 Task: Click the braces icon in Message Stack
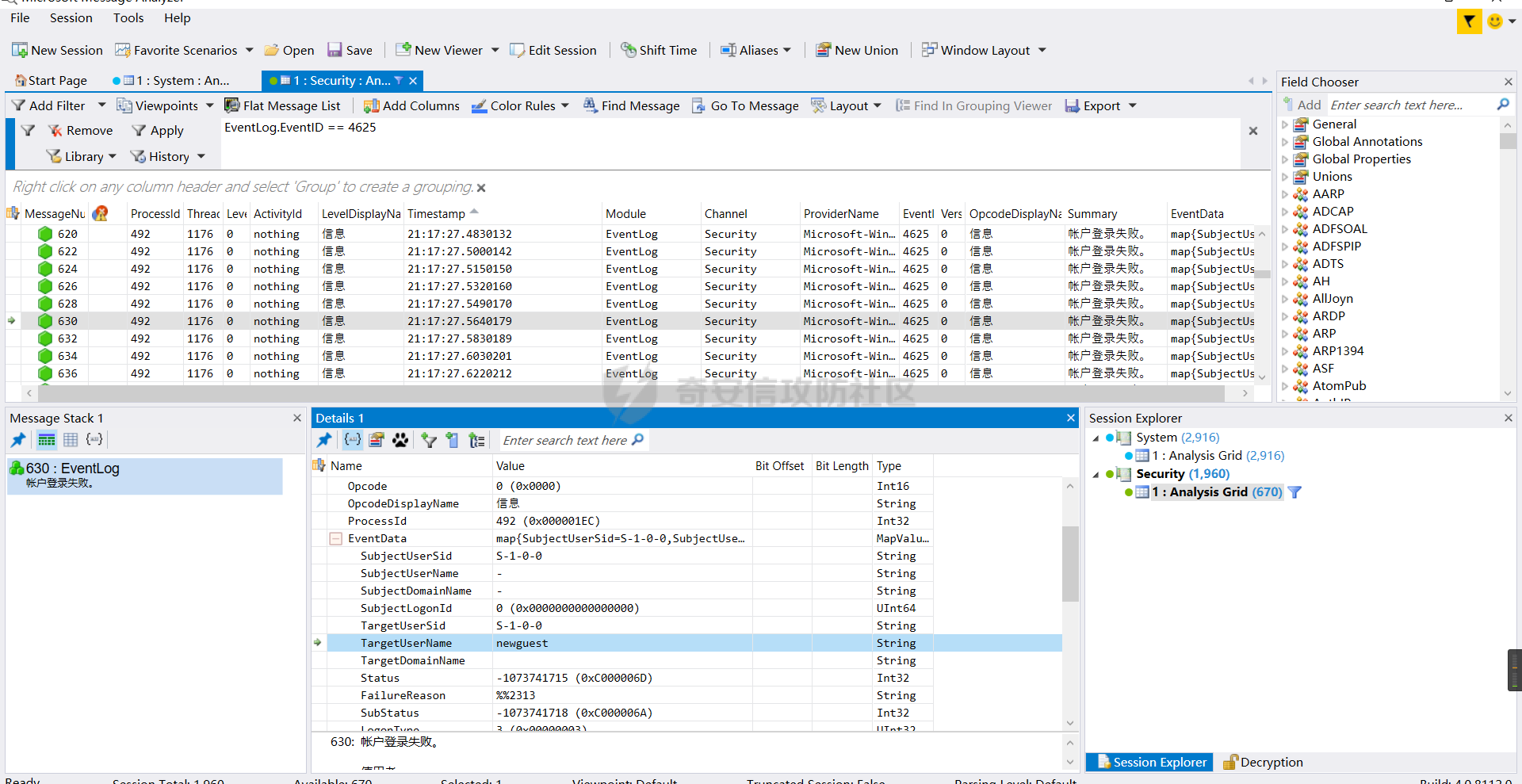coord(94,439)
